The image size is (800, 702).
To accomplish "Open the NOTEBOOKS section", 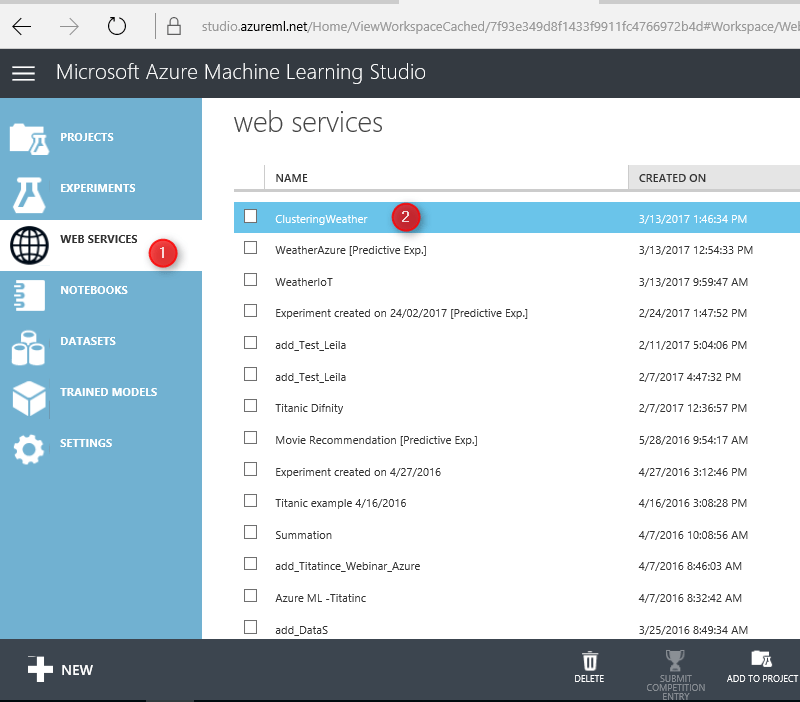I will click(94, 290).
